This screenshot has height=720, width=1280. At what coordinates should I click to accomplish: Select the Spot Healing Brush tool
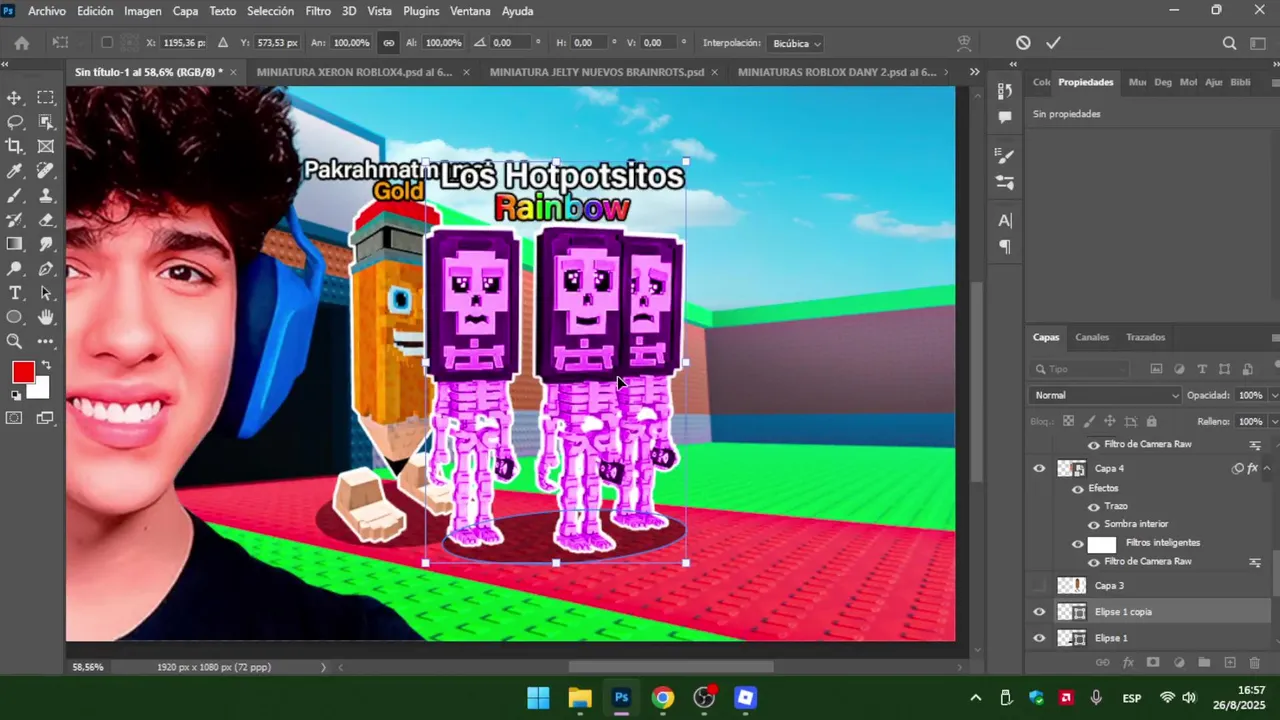click(x=46, y=171)
